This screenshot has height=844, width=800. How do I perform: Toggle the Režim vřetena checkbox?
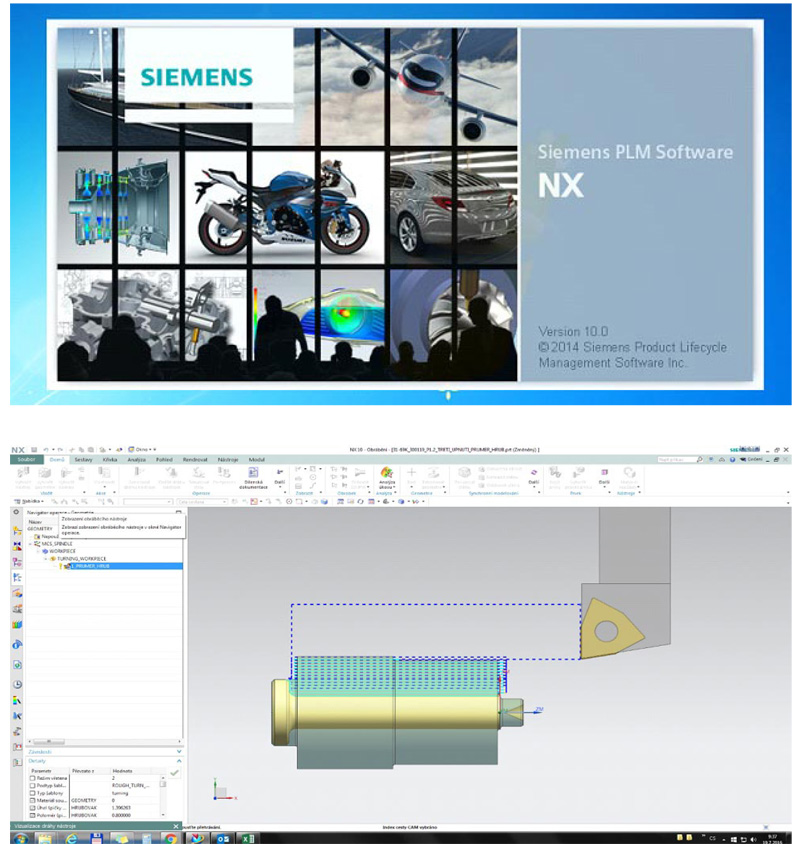(33, 778)
